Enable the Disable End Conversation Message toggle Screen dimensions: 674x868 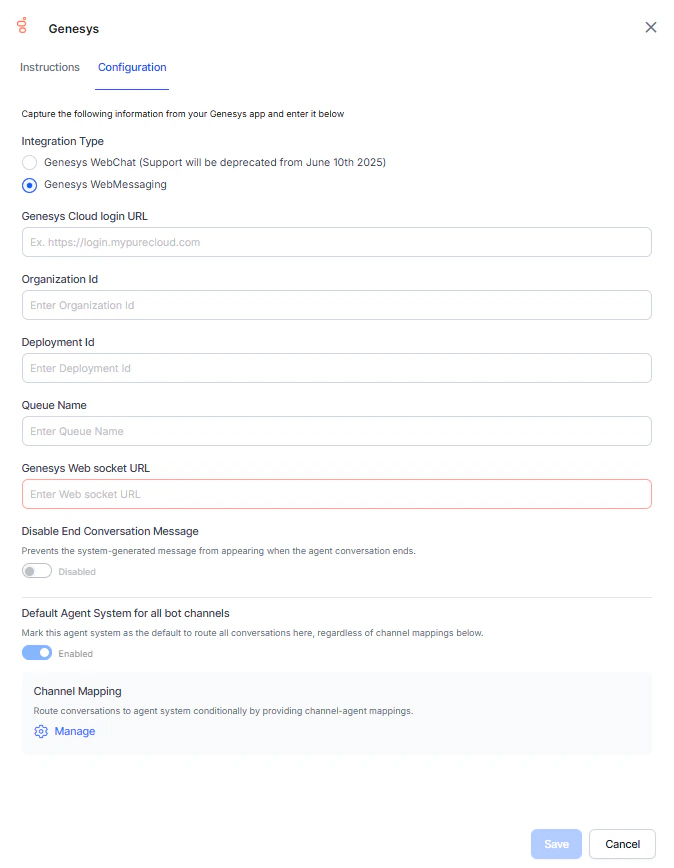(x=36, y=570)
